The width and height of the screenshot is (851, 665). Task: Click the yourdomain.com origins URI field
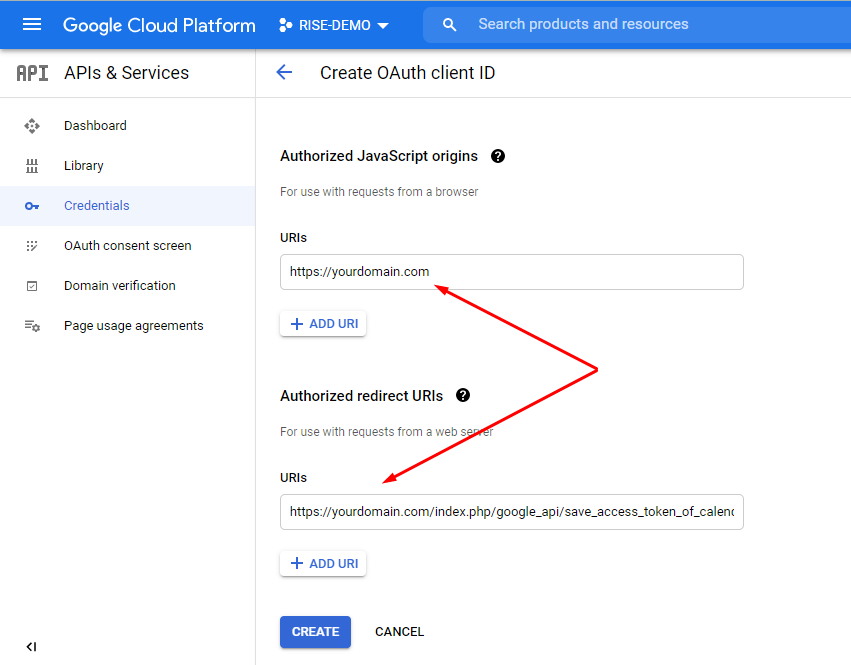coord(511,271)
